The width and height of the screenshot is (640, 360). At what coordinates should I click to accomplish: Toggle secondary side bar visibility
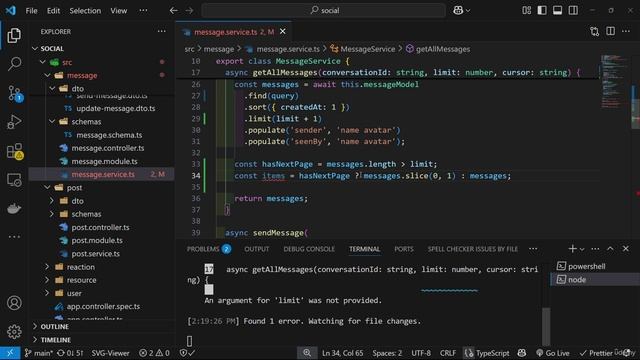(573, 11)
